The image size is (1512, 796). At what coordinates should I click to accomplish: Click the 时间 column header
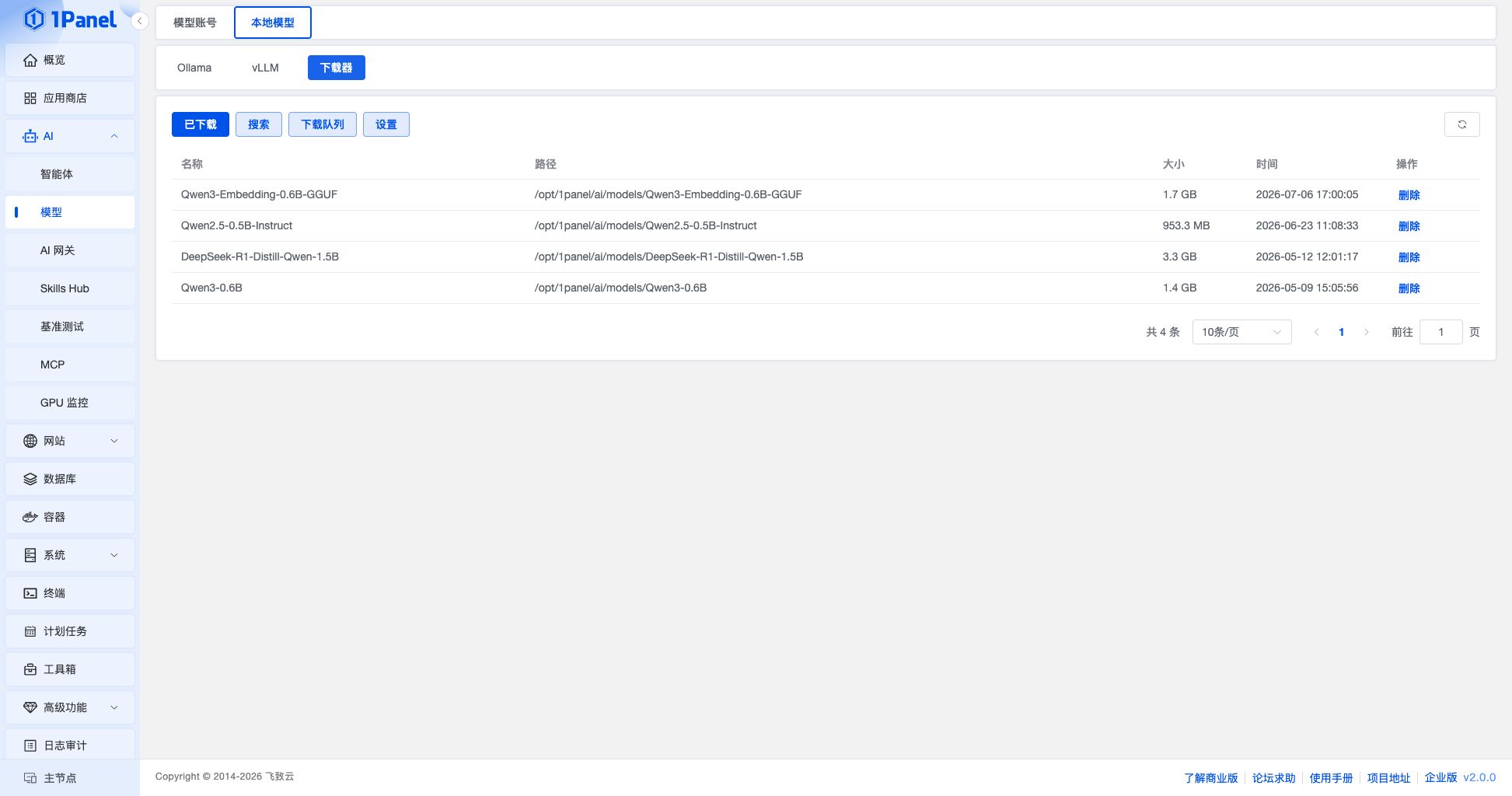(x=1266, y=164)
